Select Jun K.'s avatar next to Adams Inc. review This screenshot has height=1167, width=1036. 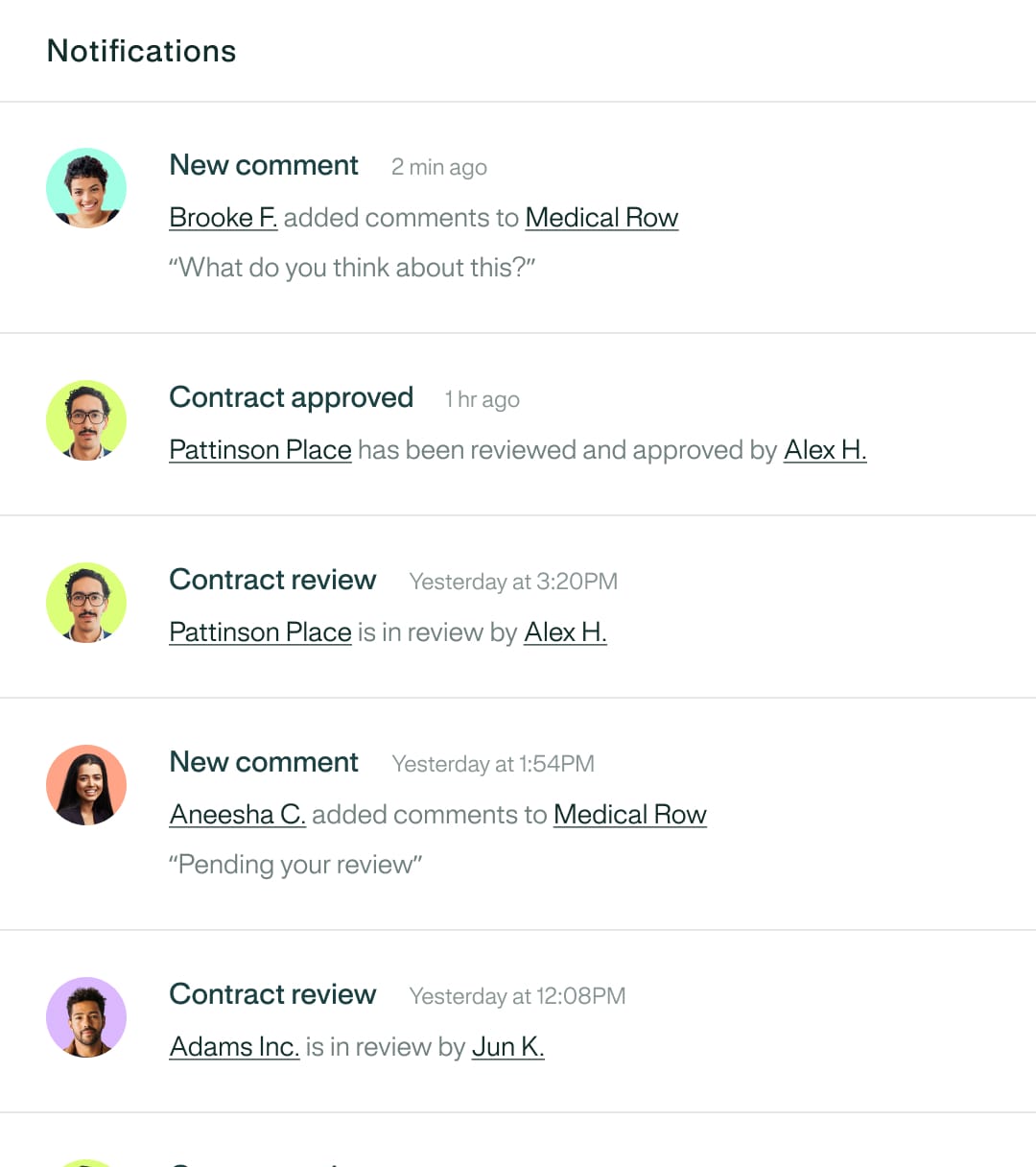point(86,1017)
